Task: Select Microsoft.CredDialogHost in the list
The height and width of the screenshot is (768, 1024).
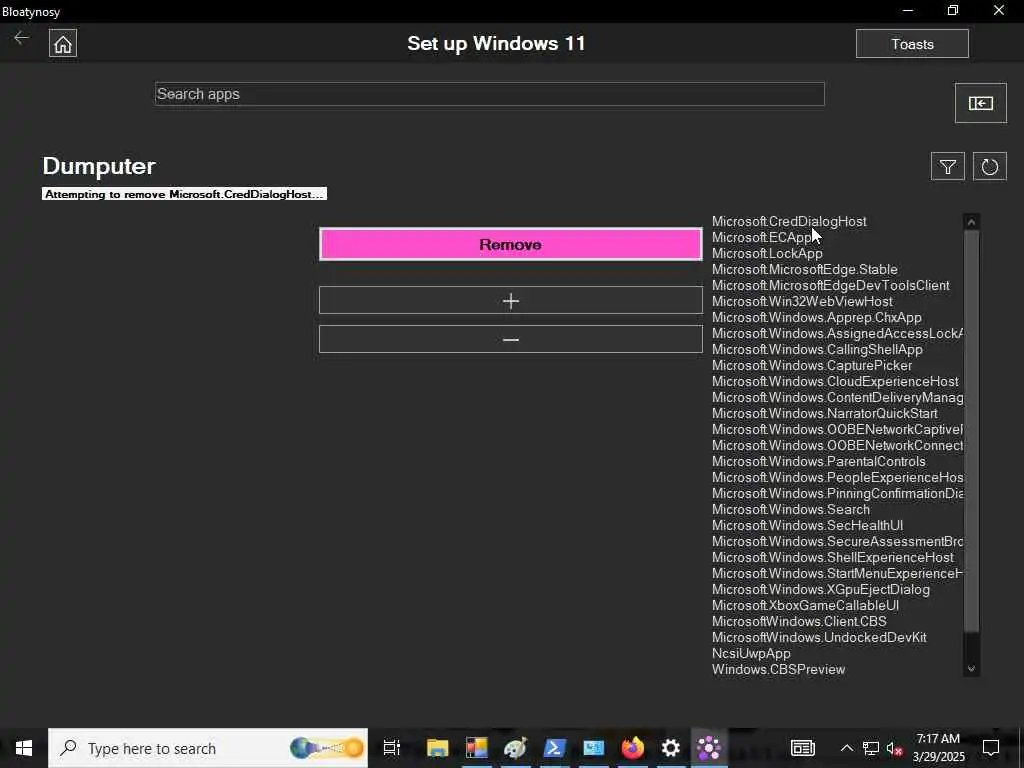Action: [x=789, y=221]
